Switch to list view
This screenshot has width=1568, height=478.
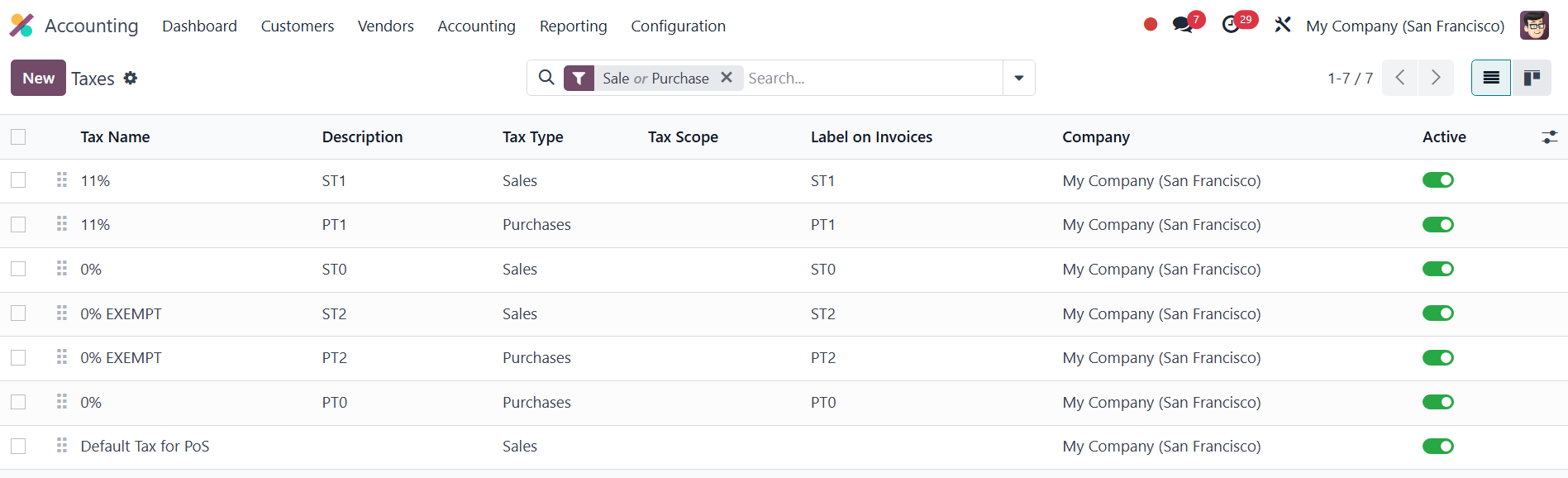click(1491, 78)
